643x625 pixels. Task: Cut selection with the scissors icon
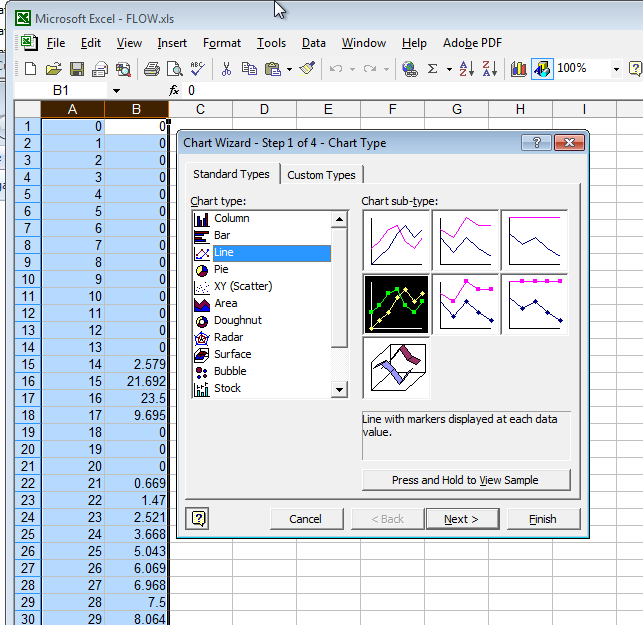point(226,68)
